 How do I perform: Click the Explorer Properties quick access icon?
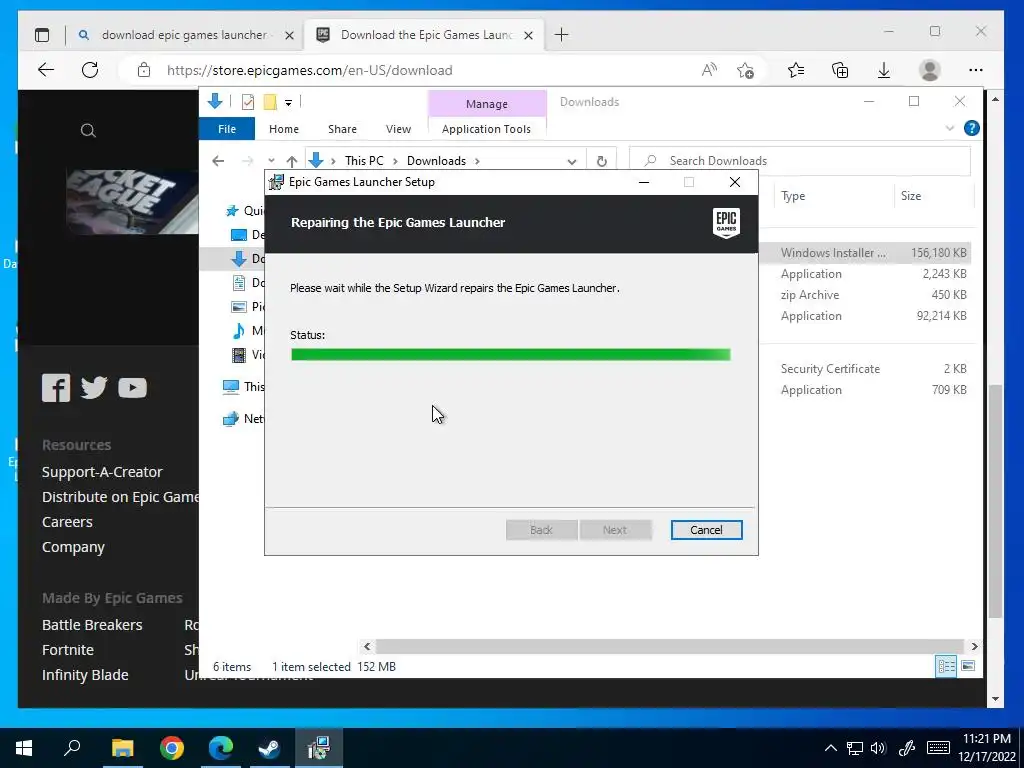248,102
